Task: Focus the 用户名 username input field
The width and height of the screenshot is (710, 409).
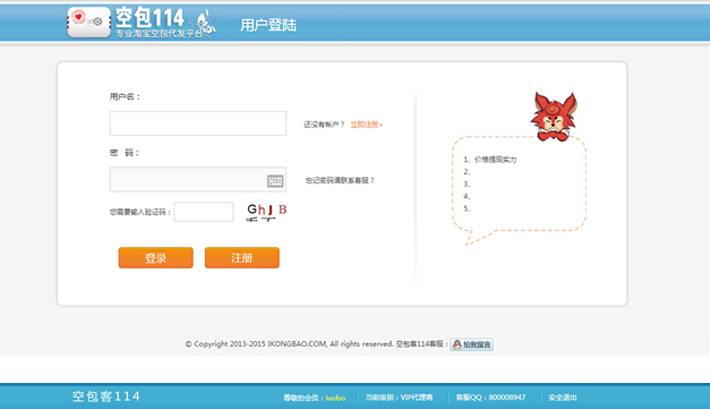Action: pyautogui.click(x=184, y=123)
